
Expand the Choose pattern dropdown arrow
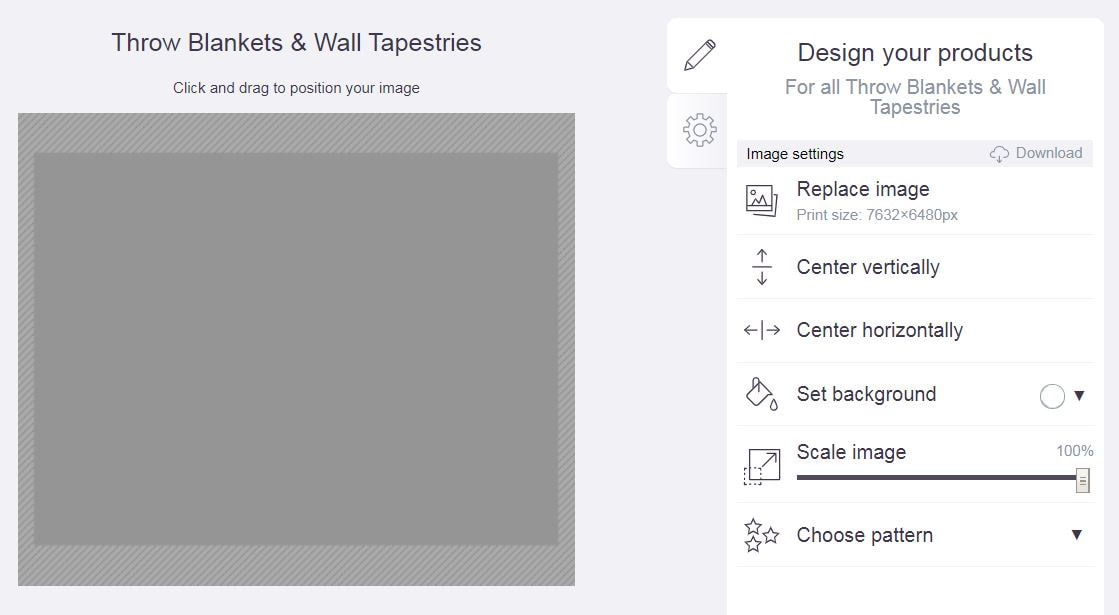point(1077,534)
